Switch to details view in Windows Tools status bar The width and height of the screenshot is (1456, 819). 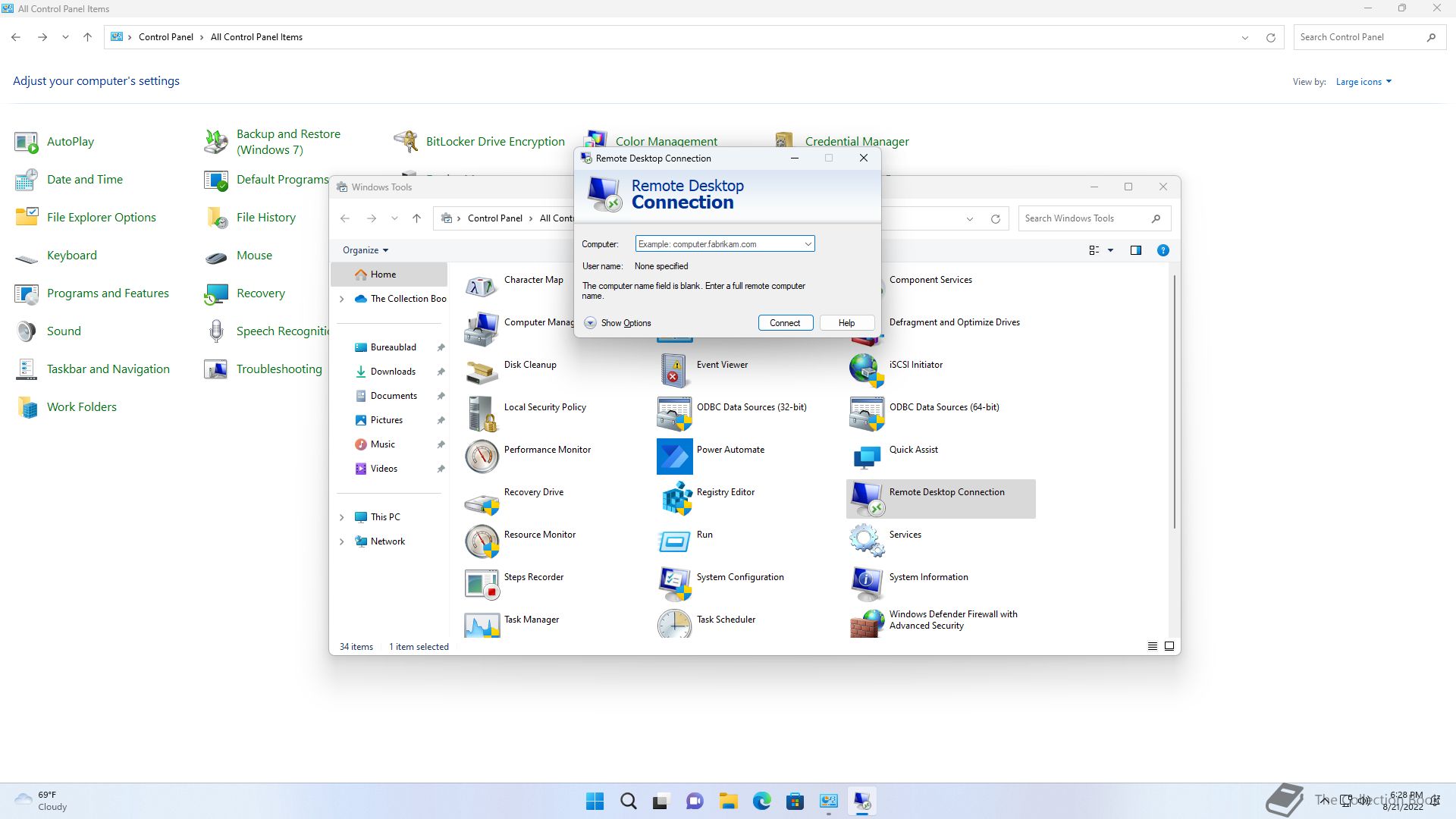point(1152,646)
